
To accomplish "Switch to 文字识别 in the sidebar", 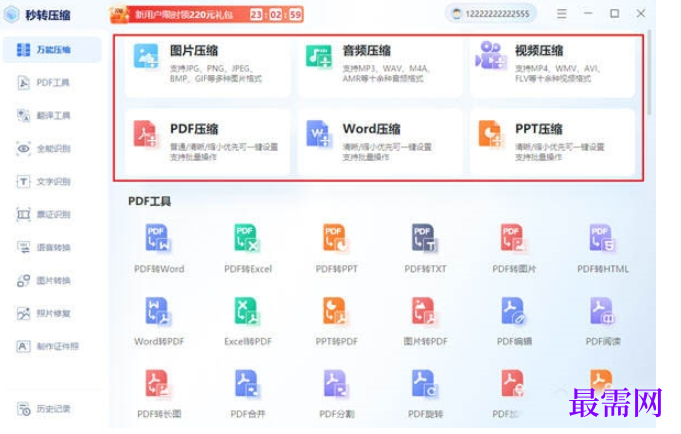I will (x=52, y=182).
